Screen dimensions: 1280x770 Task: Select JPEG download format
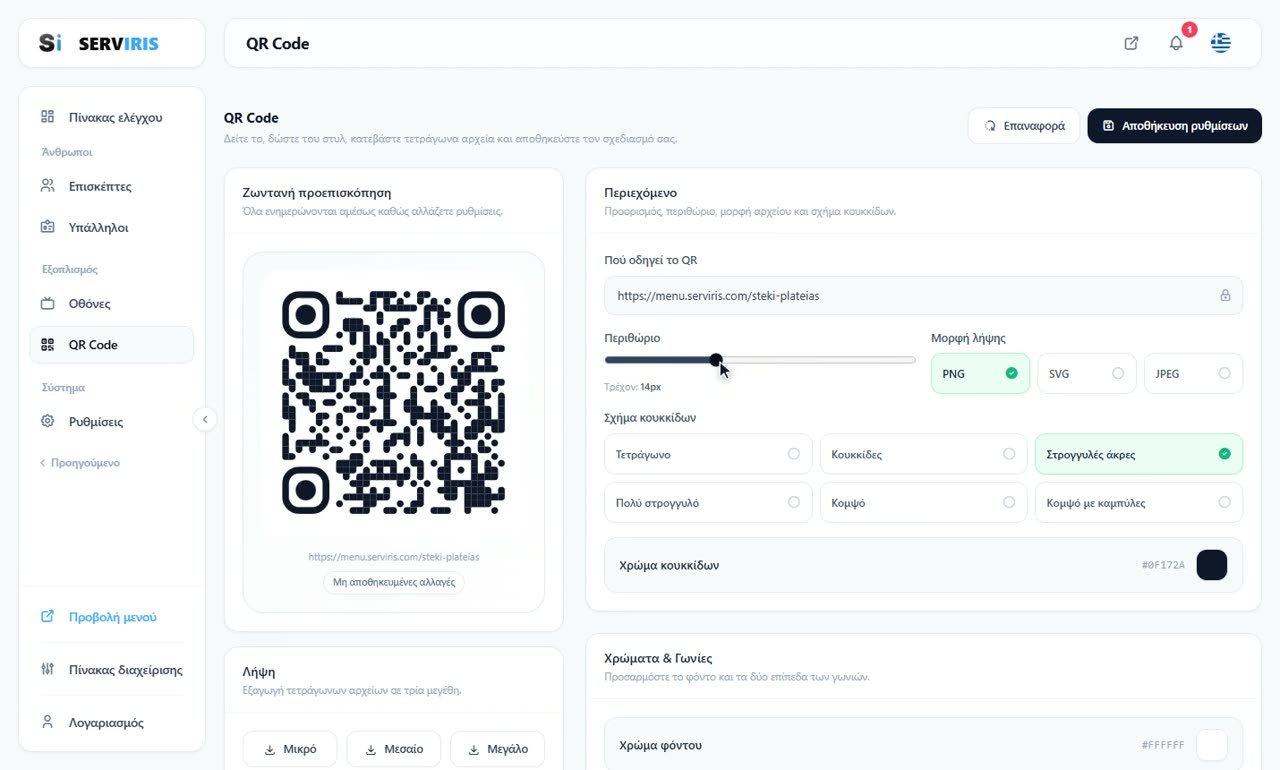point(1193,373)
